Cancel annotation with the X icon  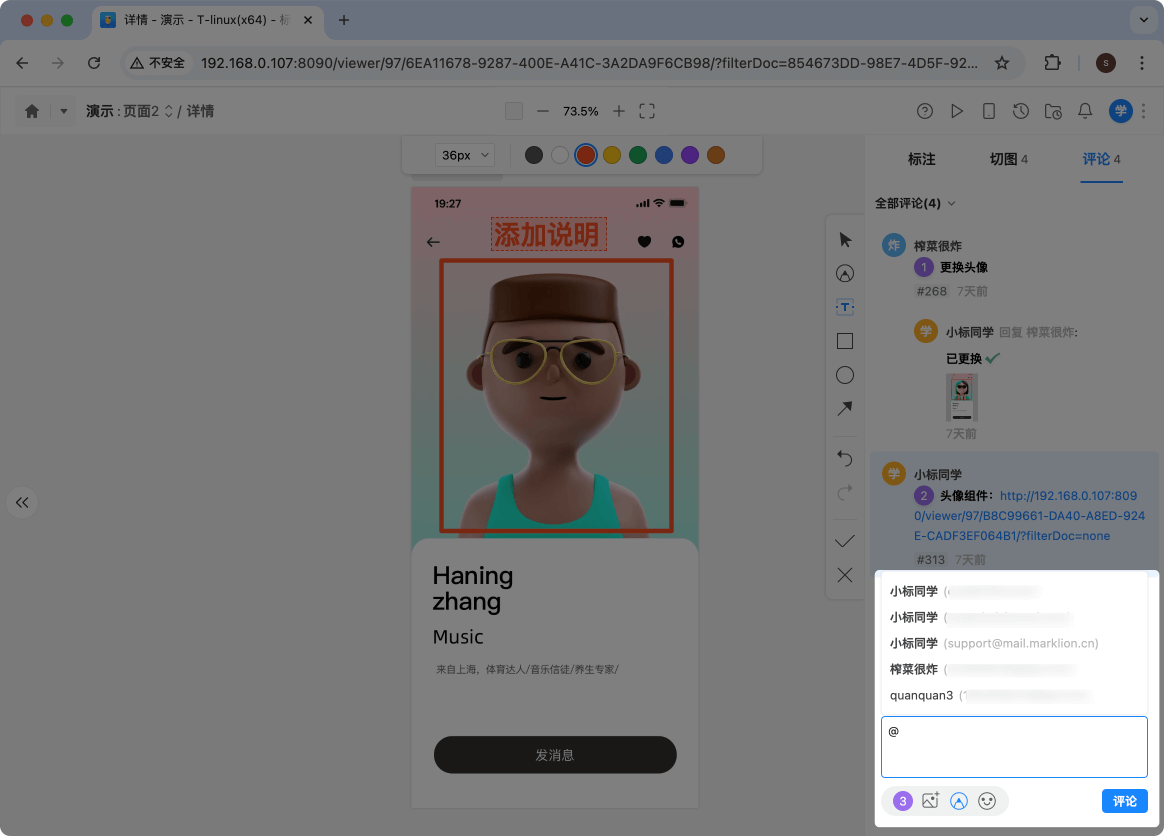844,575
